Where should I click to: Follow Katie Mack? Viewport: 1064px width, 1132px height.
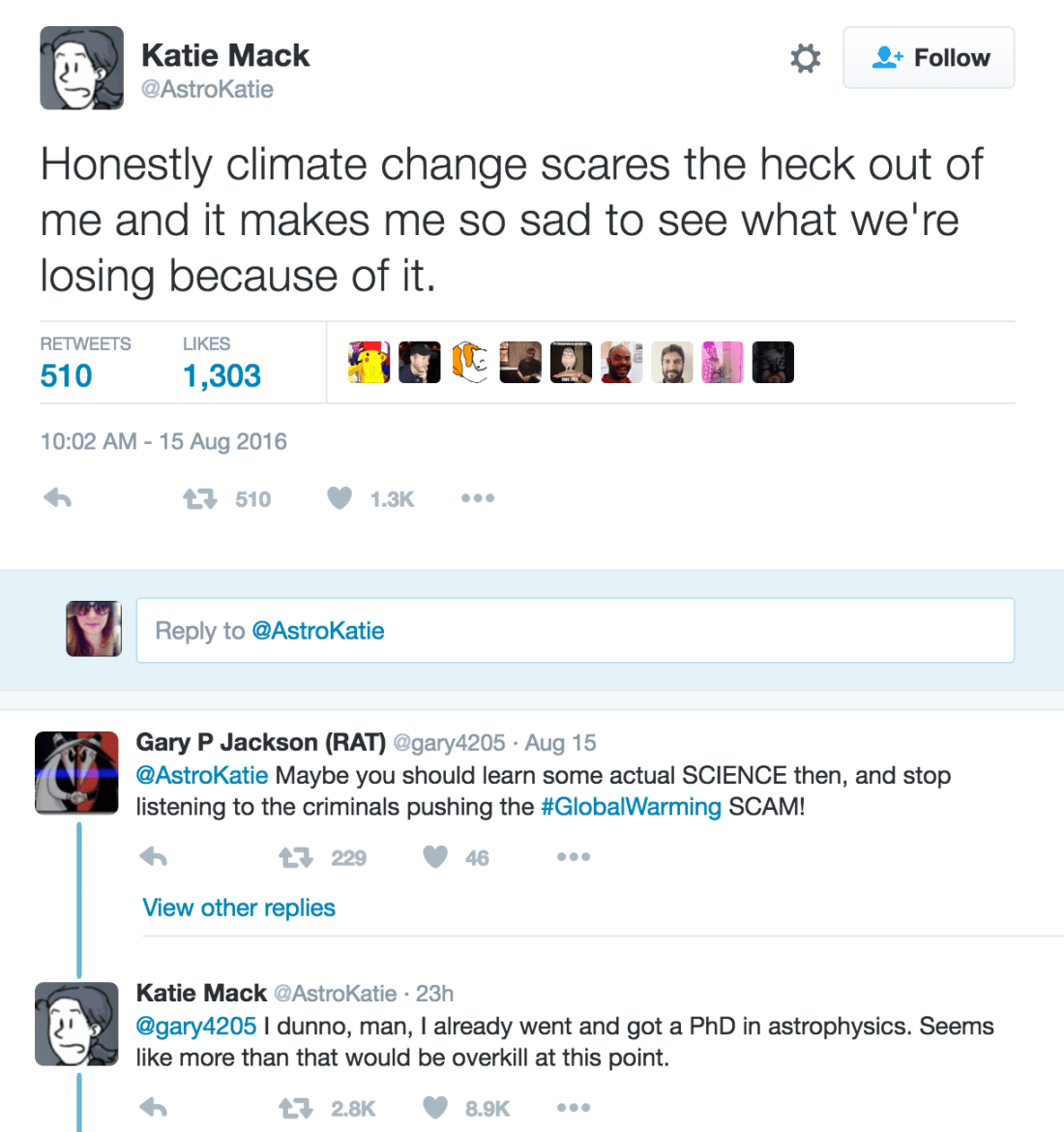(929, 58)
